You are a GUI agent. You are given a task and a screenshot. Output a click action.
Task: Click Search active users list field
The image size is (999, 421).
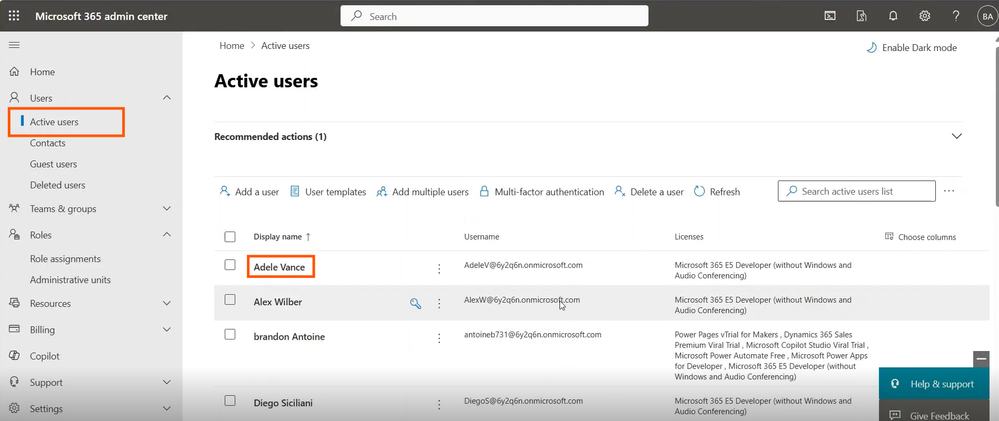(857, 191)
